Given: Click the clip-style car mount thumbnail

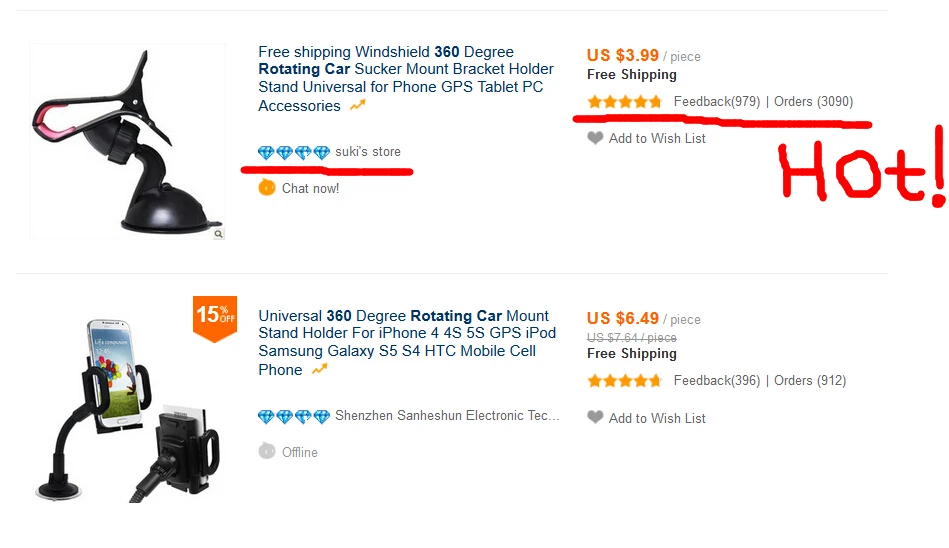Looking at the screenshot, I should 127,141.
